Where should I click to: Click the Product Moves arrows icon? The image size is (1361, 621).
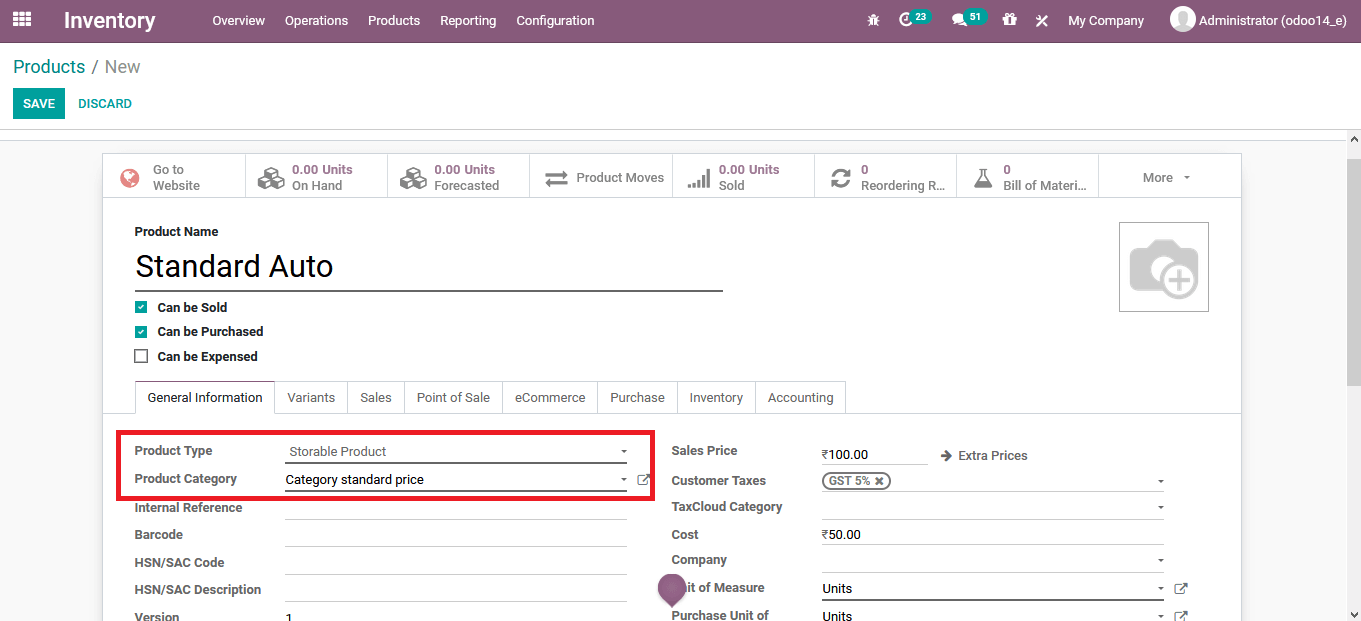point(556,178)
